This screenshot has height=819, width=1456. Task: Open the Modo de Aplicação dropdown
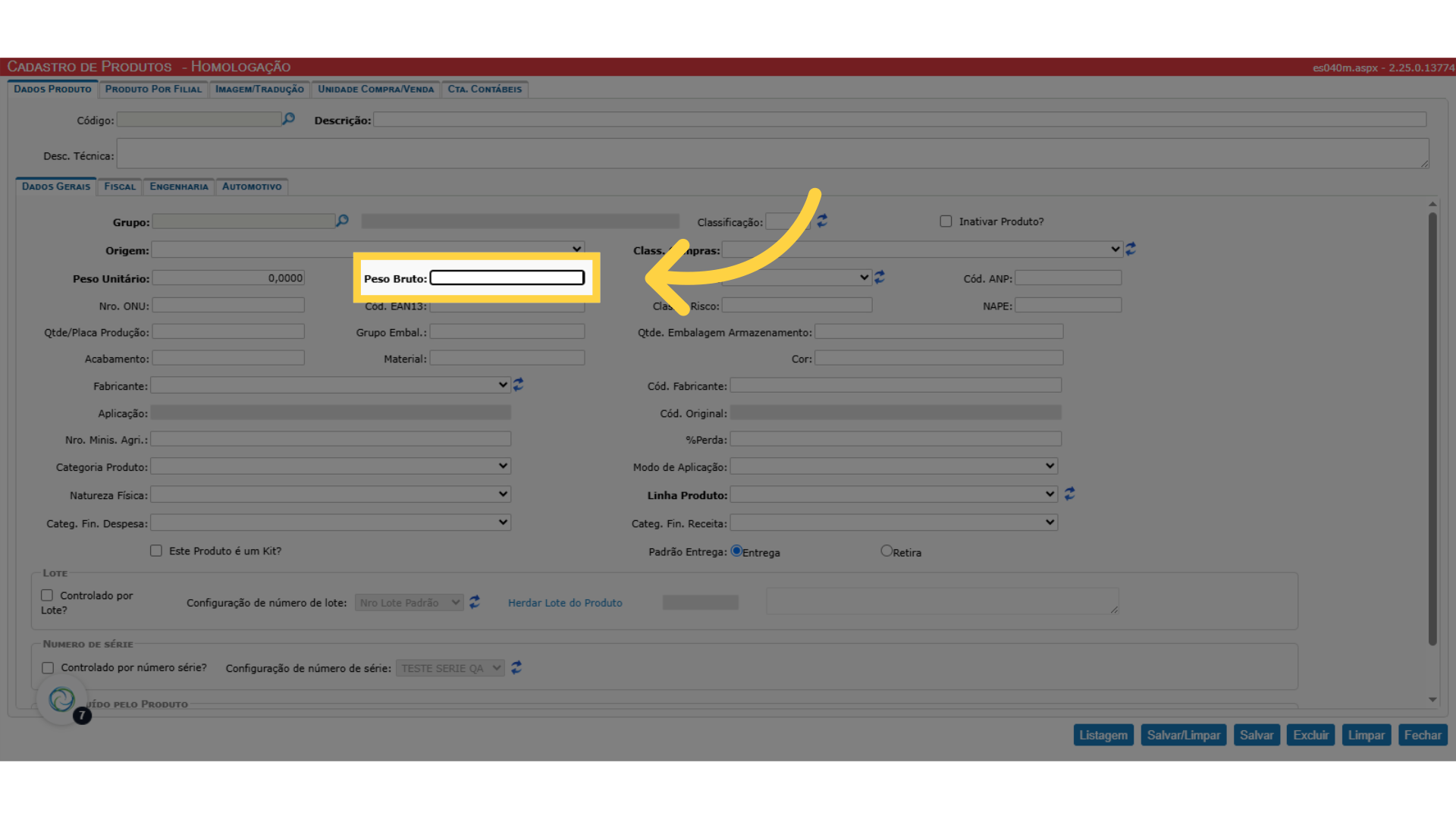coord(894,466)
